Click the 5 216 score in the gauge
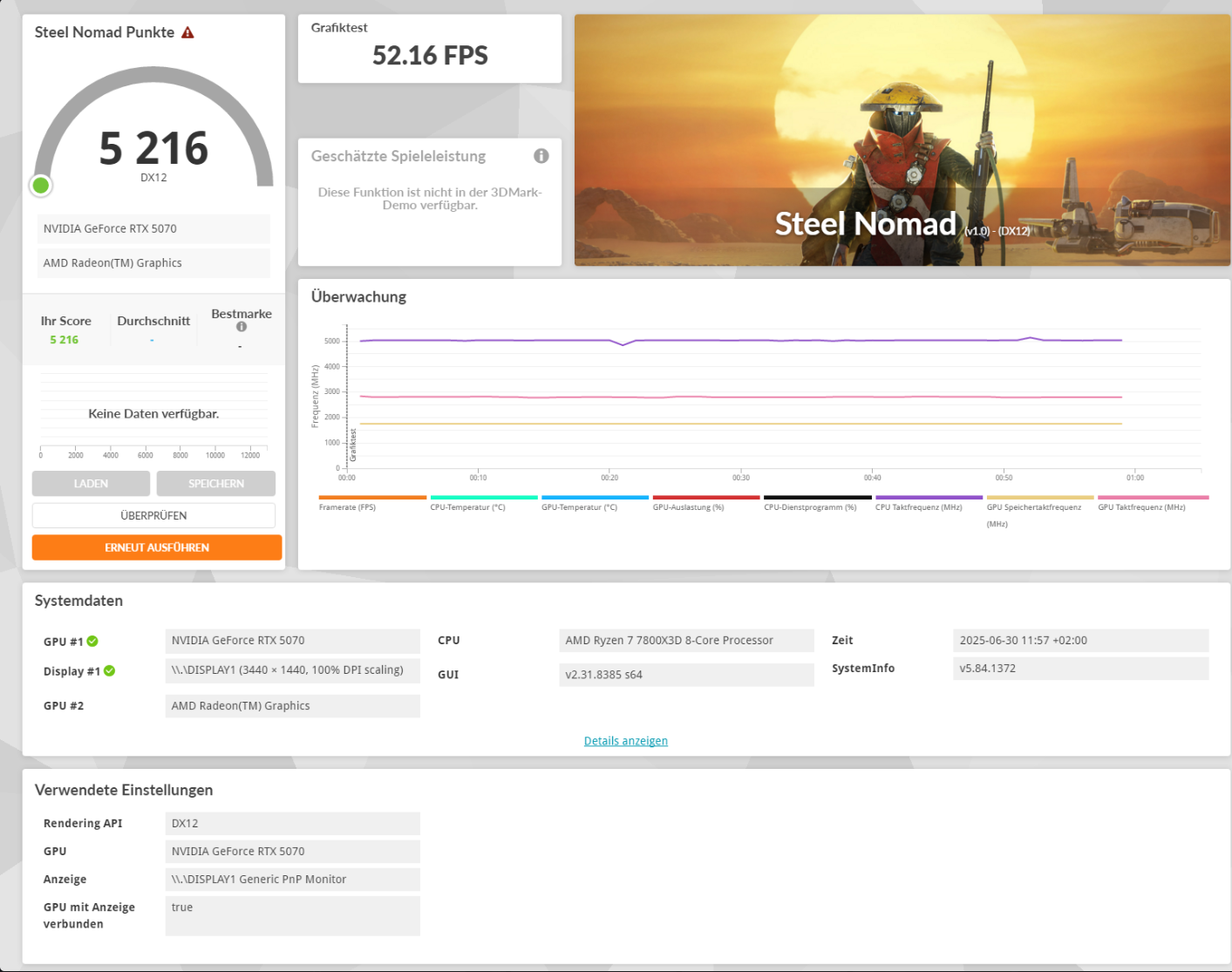Screen dimensions: 1232x972 click(x=153, y=148)
